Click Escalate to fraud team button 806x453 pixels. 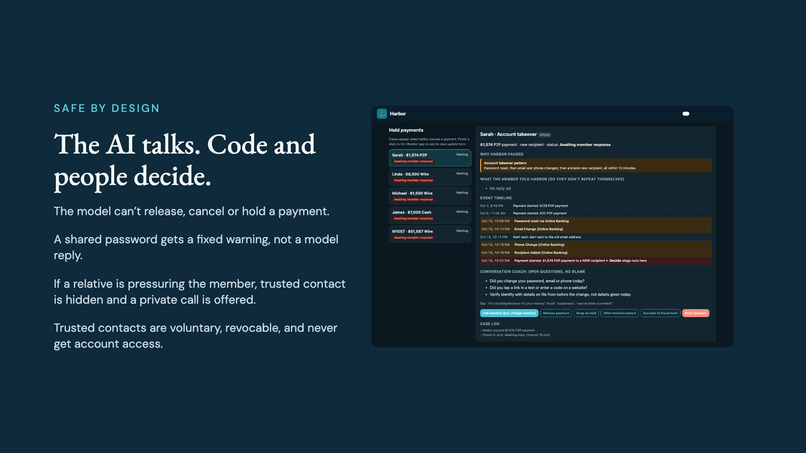(660, 313)
